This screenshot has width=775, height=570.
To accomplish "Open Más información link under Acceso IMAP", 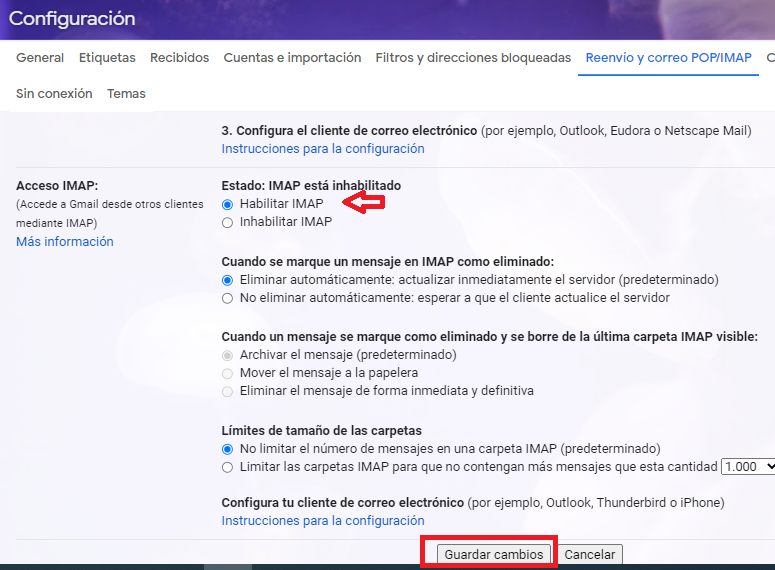I will 65,242.
